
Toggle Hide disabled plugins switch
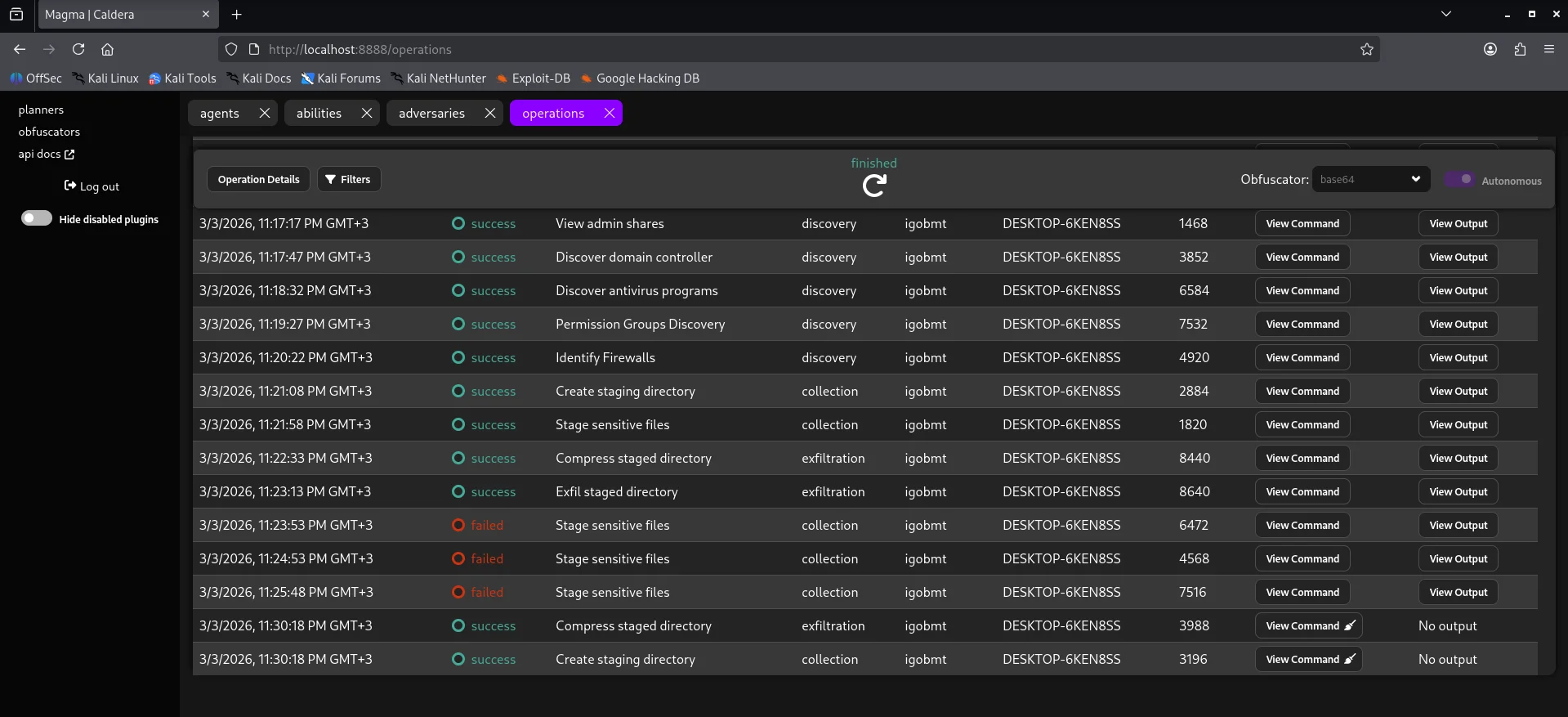pos(37,218)
